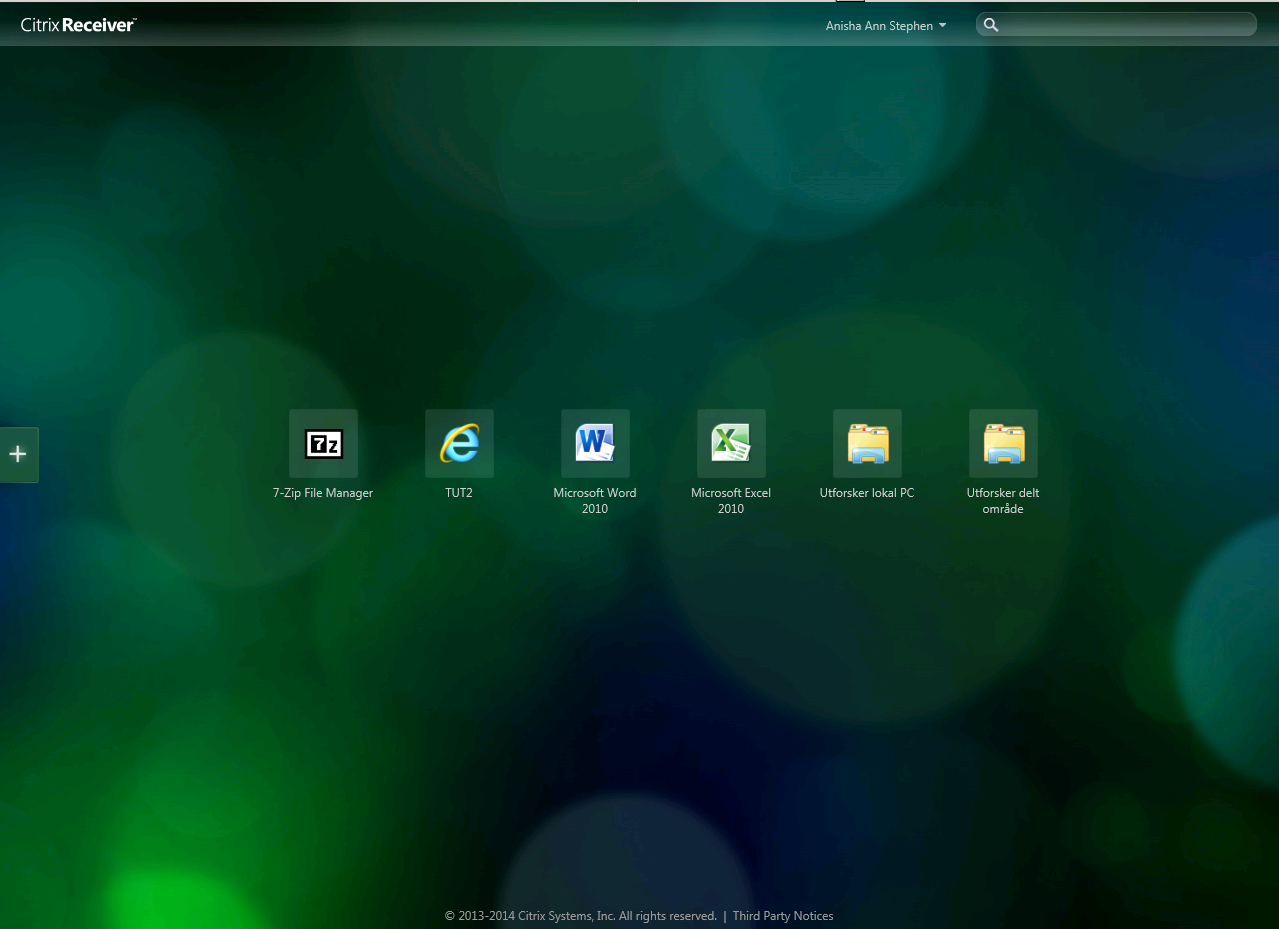This screenshot has height=929, width=1279.
Task: Launch the Utforsker delt område folder icon
Action: [x=1003, y=443]
